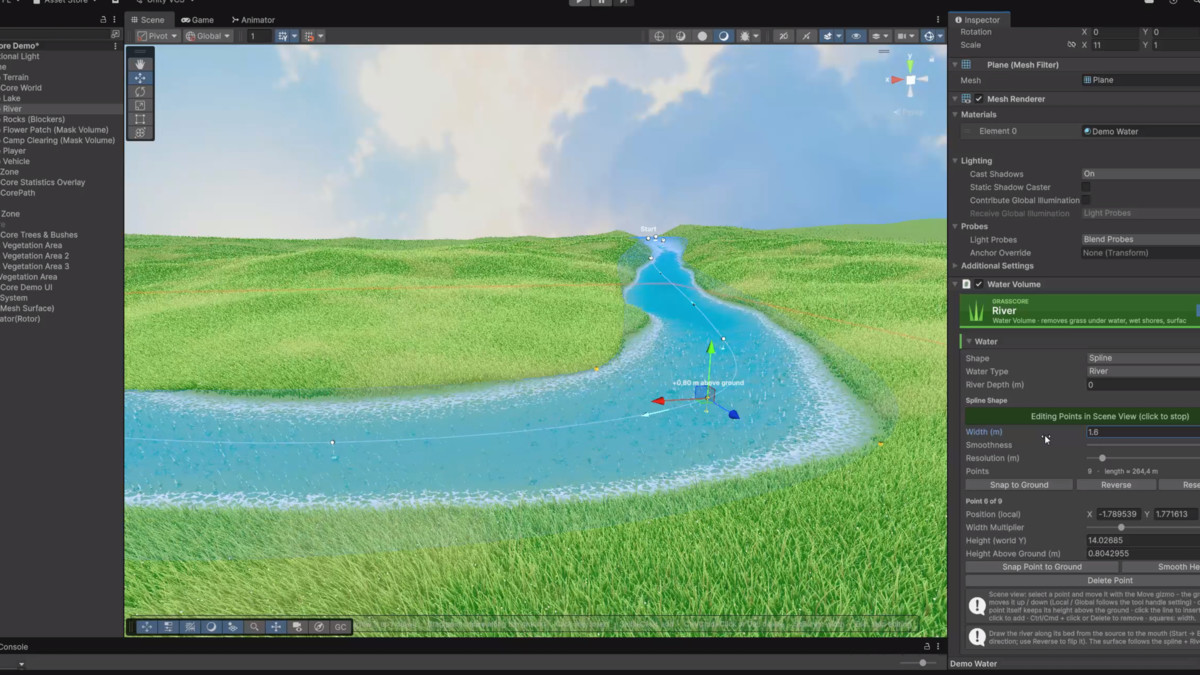Open the Gizmos dropdown

coord(933,36)
